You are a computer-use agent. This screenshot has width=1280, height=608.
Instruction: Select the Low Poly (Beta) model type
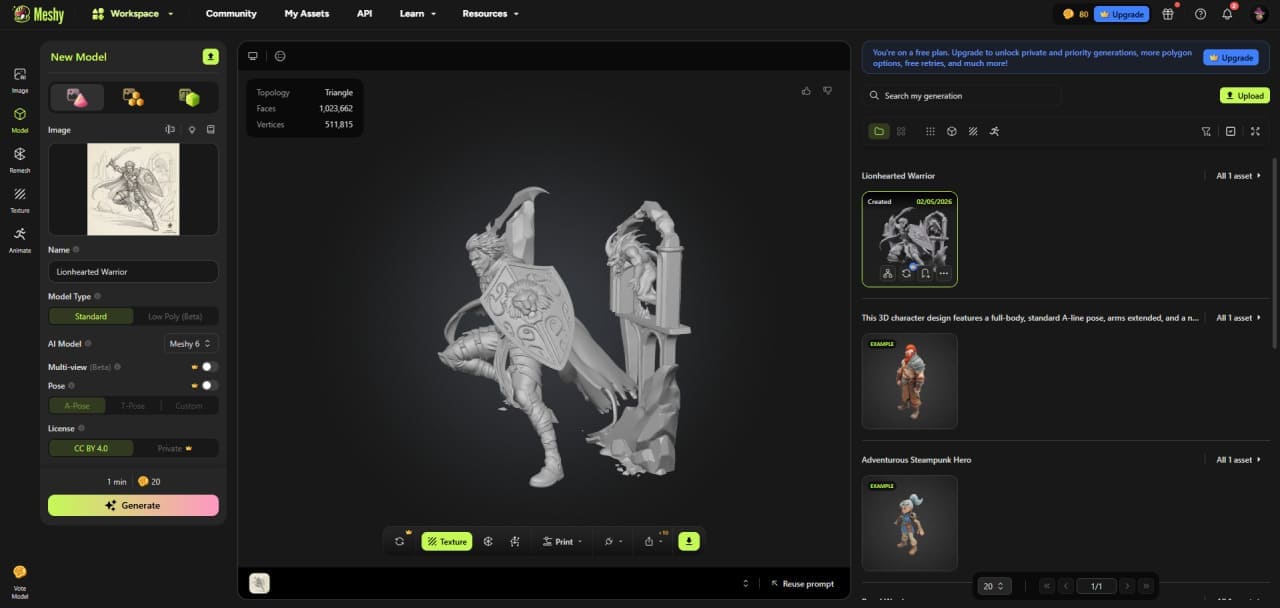[x=176, y=316]
